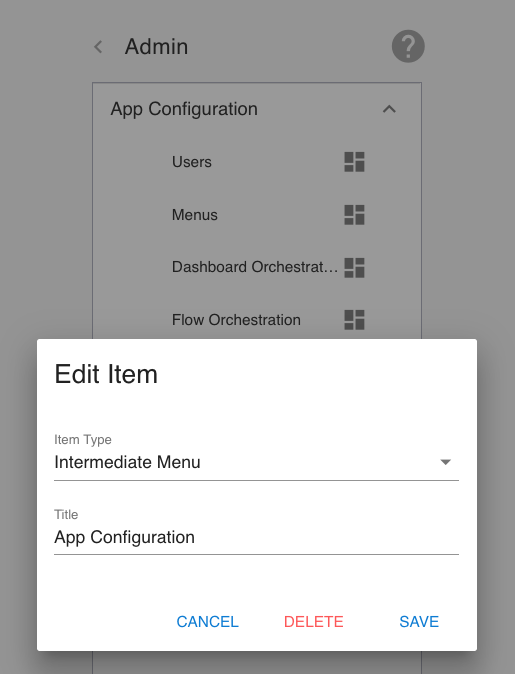
Task: Click the Admin page title
Action: (x=156, y=46)
